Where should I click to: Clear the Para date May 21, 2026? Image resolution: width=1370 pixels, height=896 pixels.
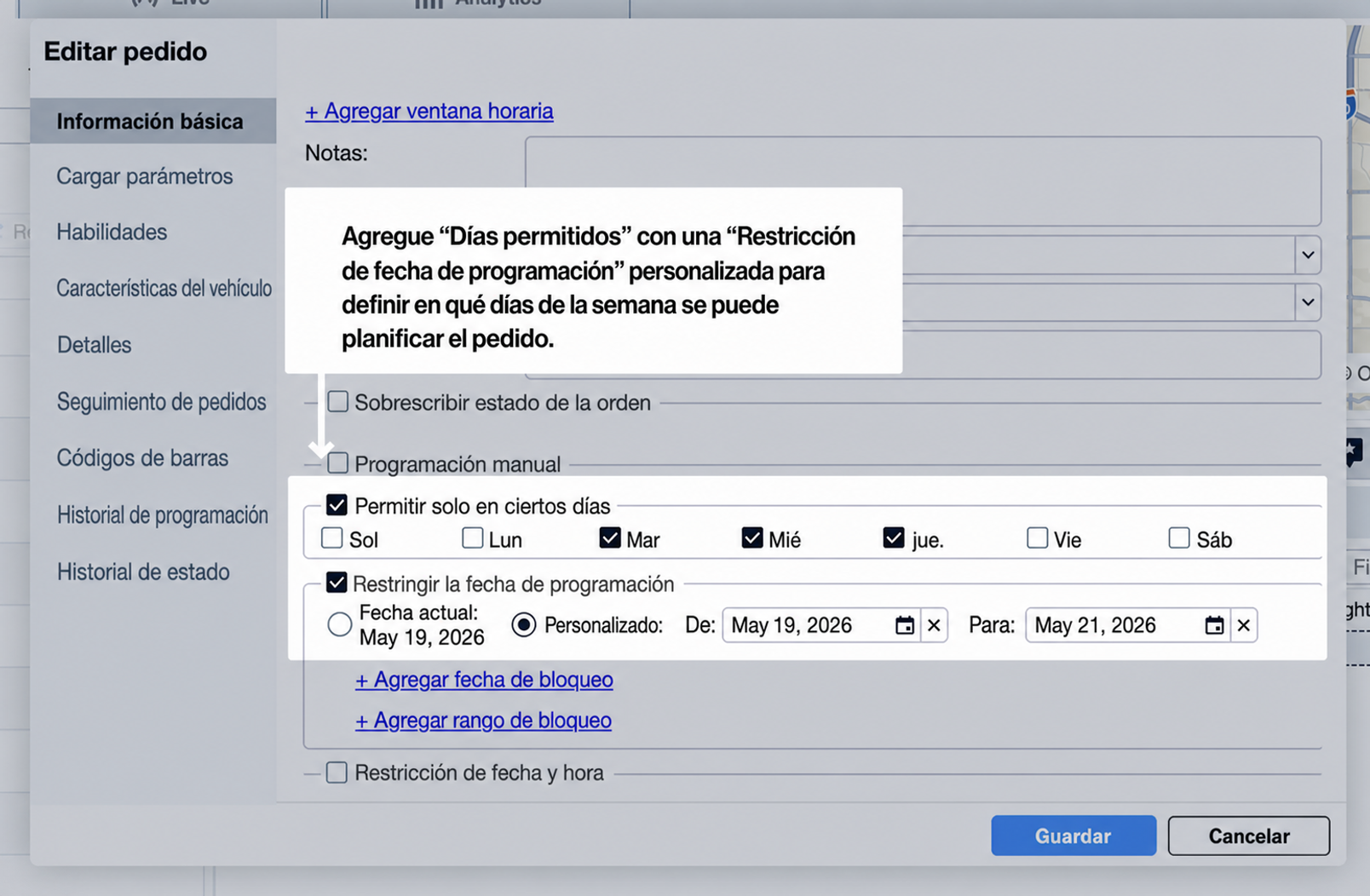point(1243,625)
